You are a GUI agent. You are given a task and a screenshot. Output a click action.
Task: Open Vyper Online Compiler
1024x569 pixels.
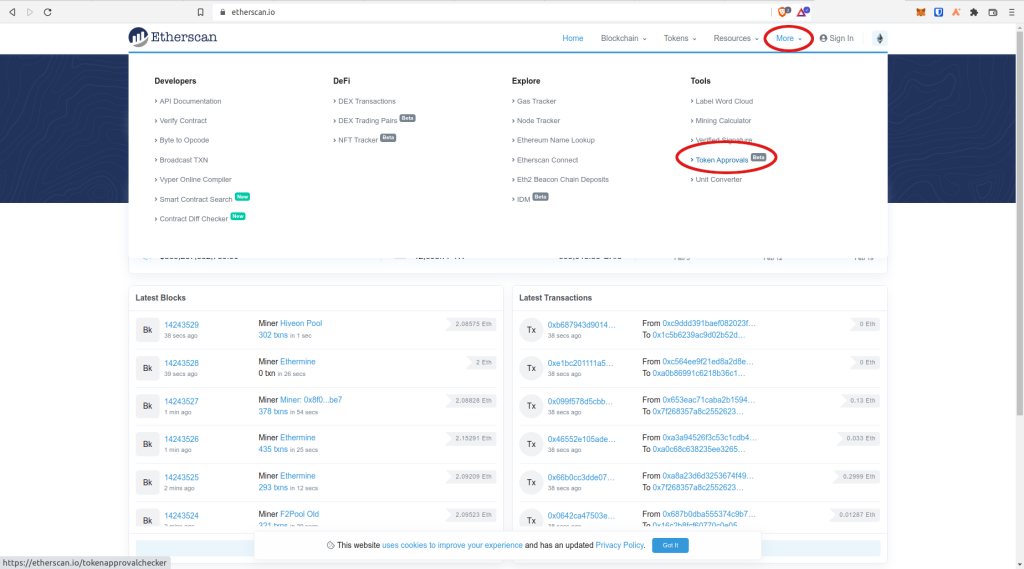point(195,180)
